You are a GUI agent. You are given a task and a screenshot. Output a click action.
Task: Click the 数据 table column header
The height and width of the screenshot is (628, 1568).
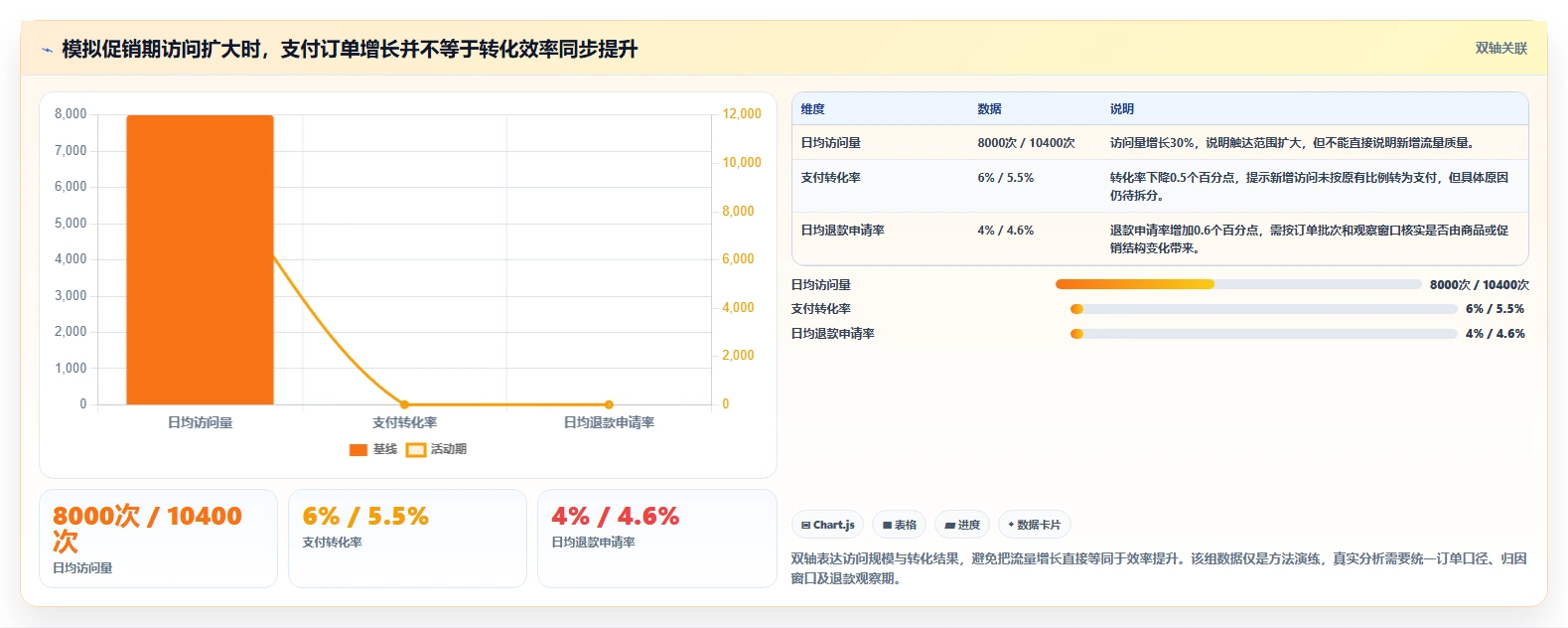coord(989,109)
